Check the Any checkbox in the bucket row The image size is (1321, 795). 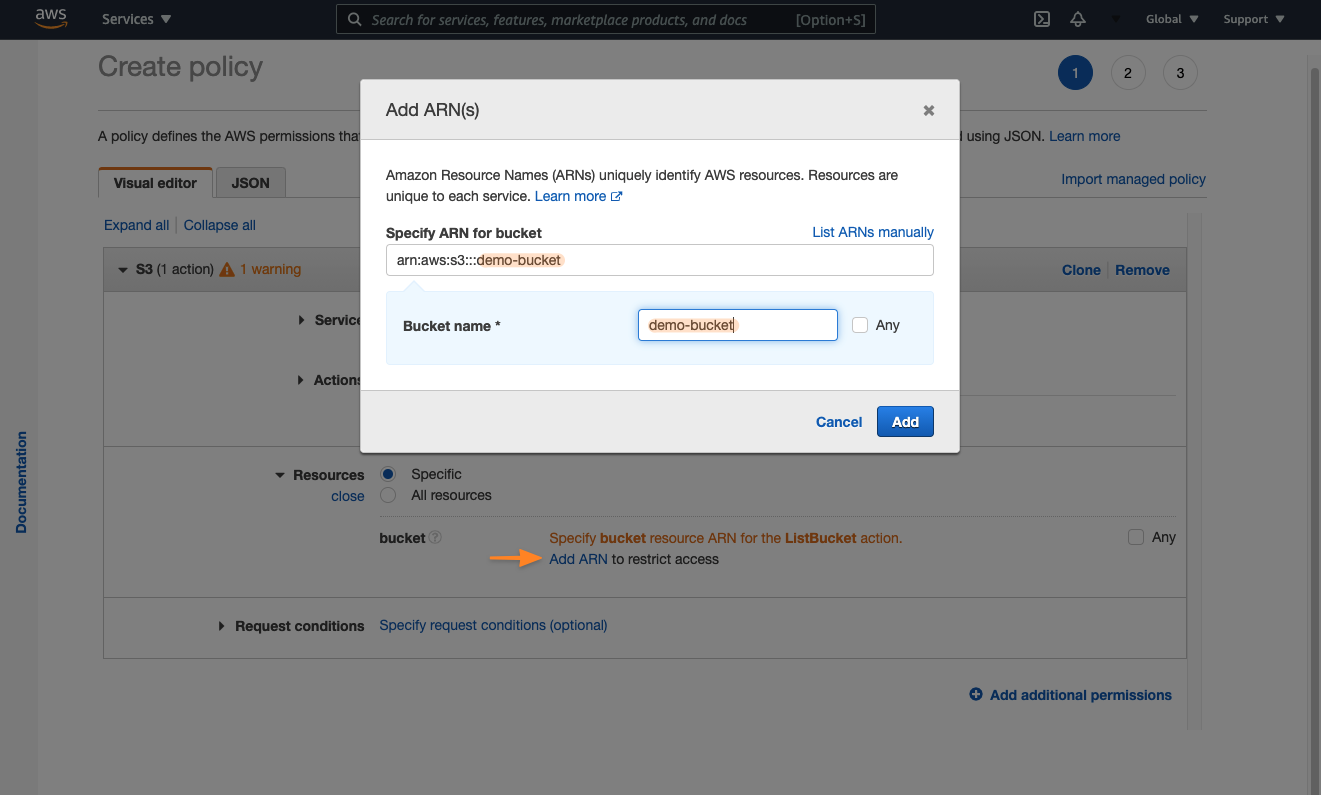click(1136, 537)
